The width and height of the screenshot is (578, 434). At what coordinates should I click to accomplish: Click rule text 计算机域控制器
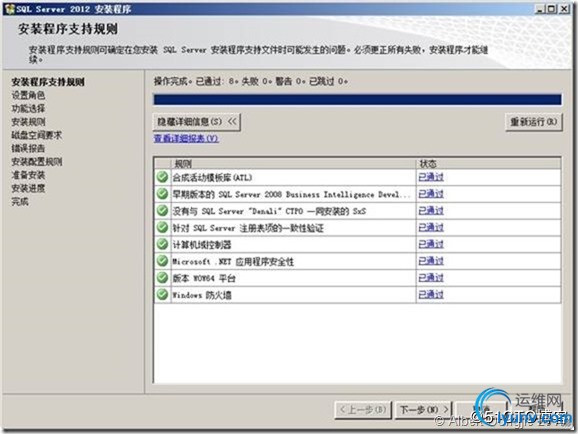tap(202, 244)
